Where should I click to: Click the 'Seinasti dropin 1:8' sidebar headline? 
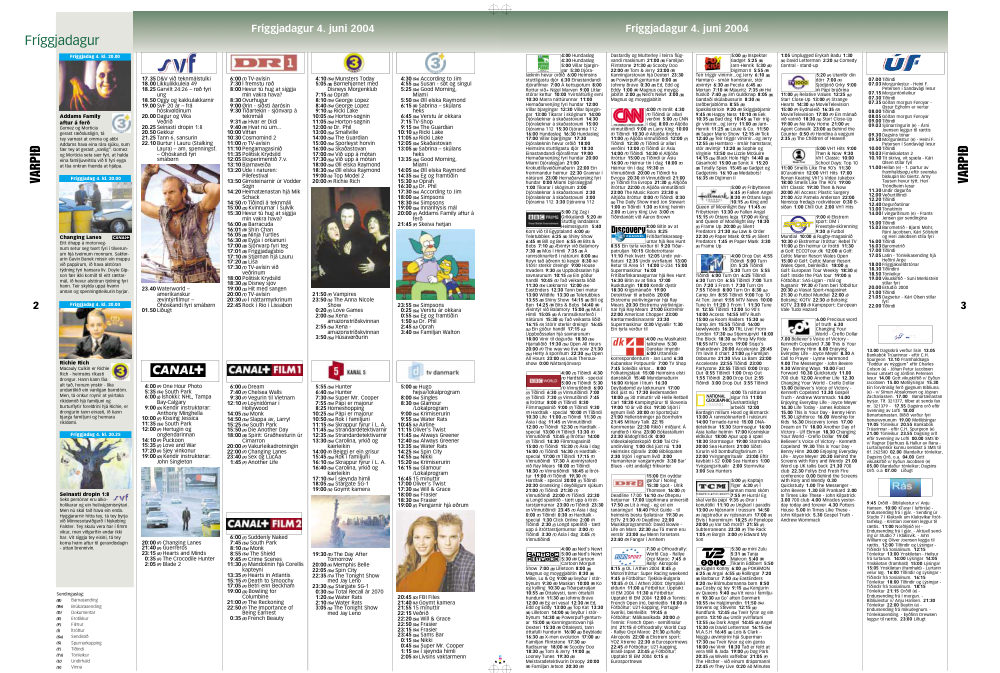coord(84,494)
